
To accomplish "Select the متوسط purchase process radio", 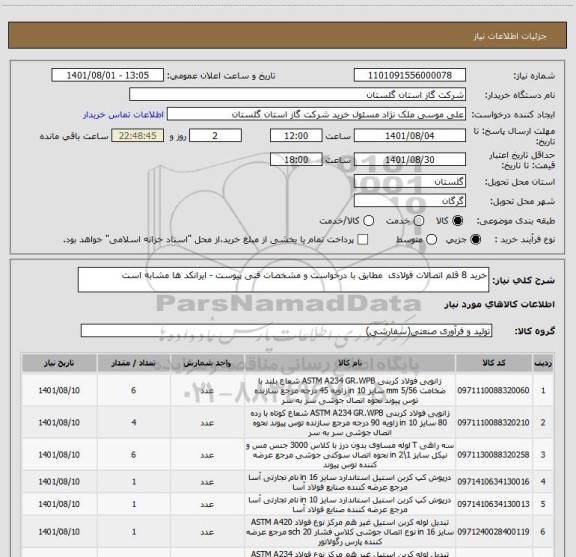I will click(431, 240).
